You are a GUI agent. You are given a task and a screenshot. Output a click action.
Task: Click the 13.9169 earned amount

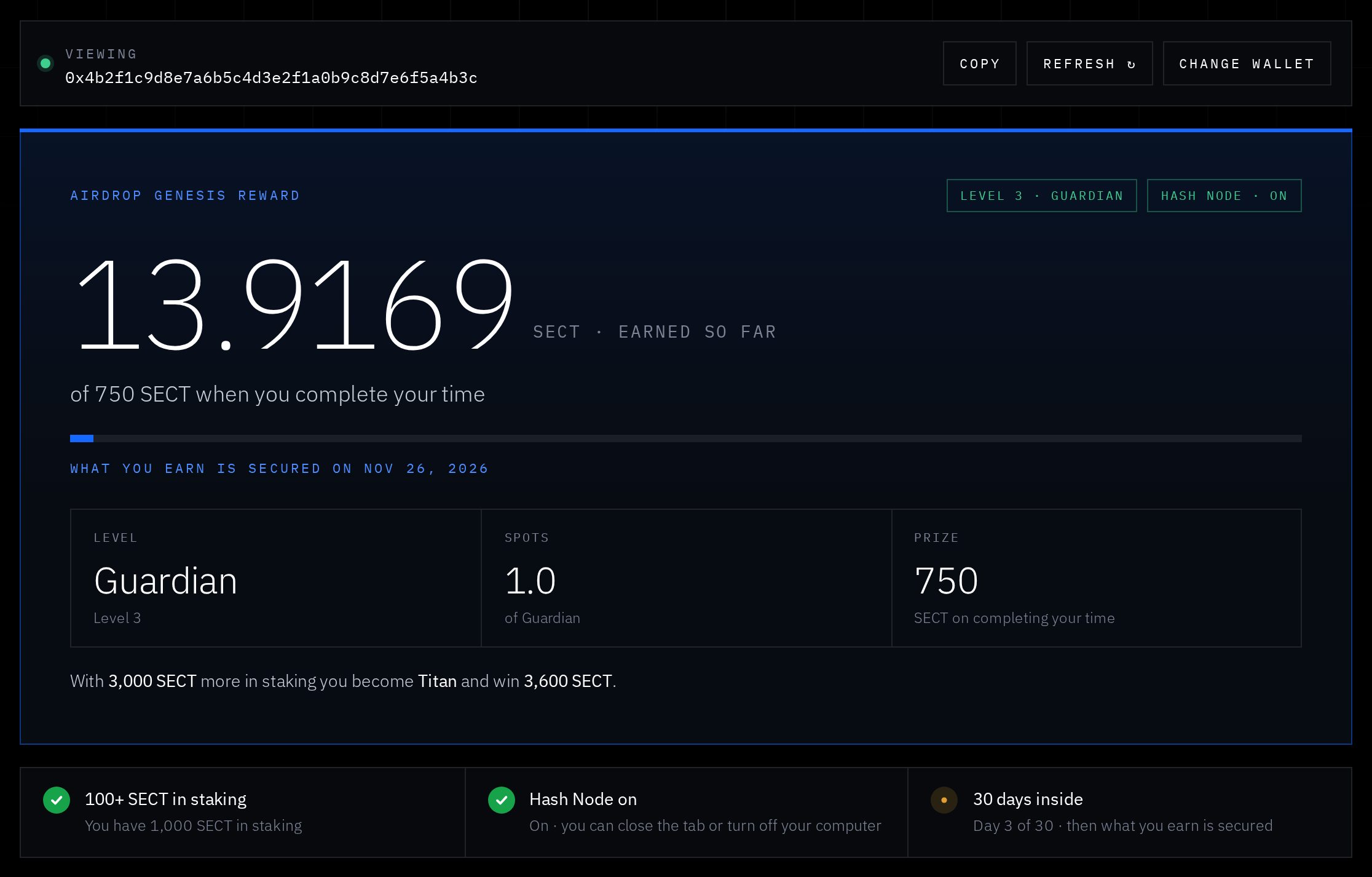click(295, 305)
